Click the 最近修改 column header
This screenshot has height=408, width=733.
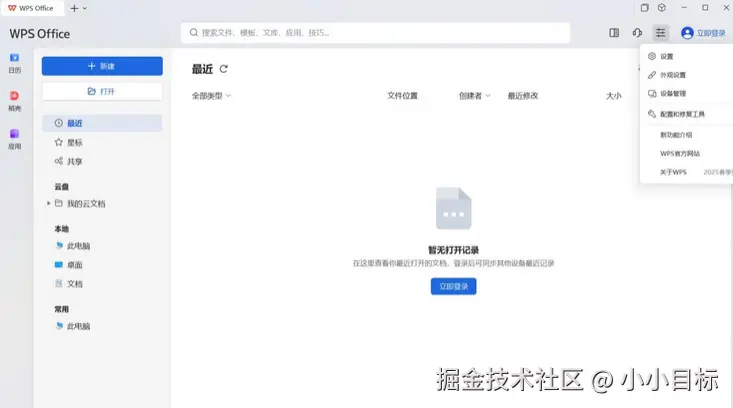tap(523, 96)
